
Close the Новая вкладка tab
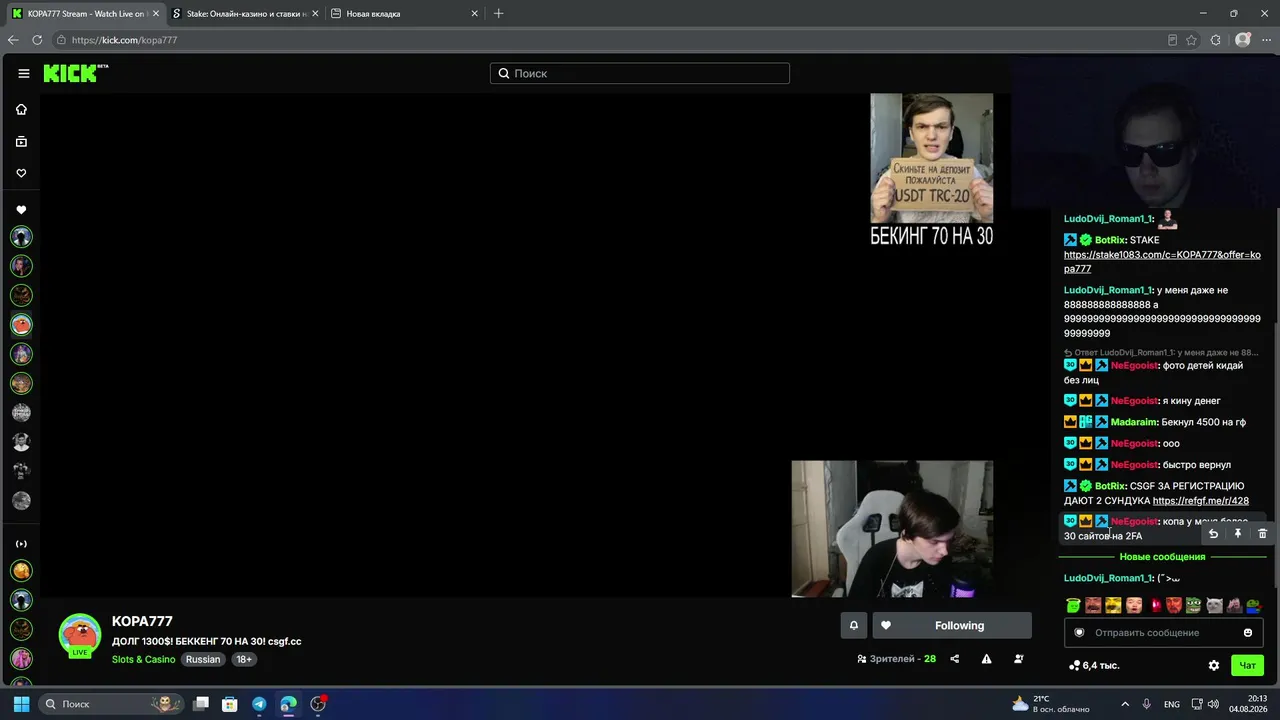tap(474, 14)
